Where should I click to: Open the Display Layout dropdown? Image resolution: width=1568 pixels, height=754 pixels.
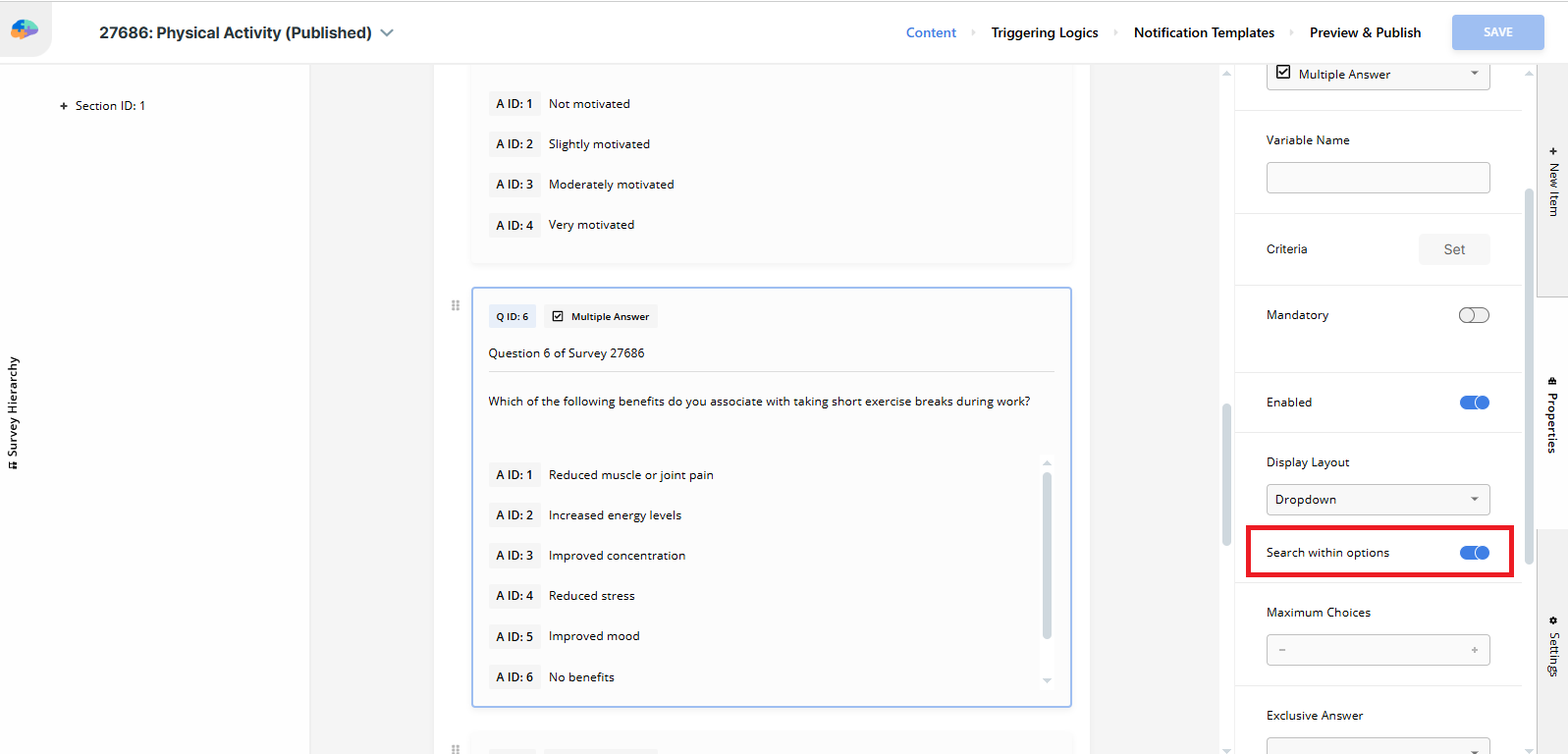1378,500
